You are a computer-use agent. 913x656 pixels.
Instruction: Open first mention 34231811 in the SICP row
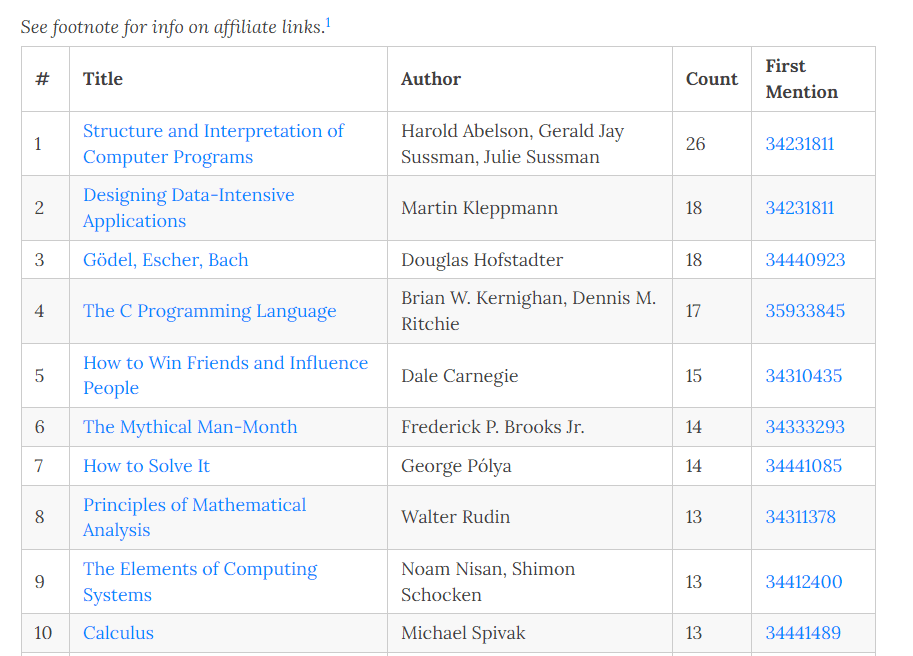click(799, 144)
